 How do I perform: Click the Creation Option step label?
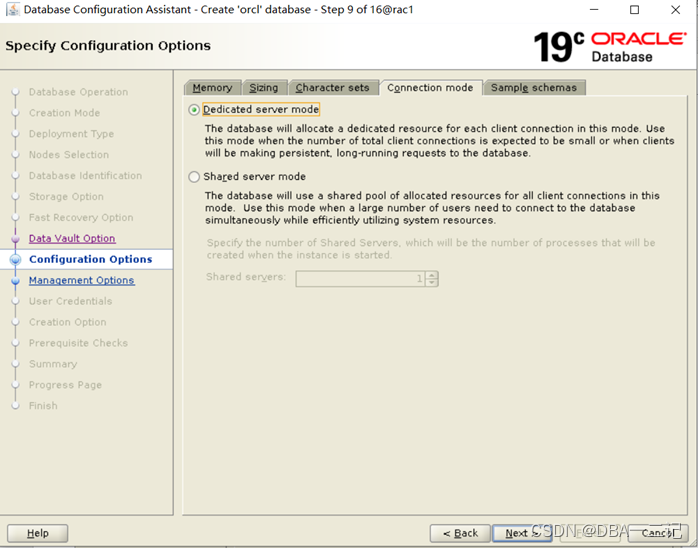[68, 322]
